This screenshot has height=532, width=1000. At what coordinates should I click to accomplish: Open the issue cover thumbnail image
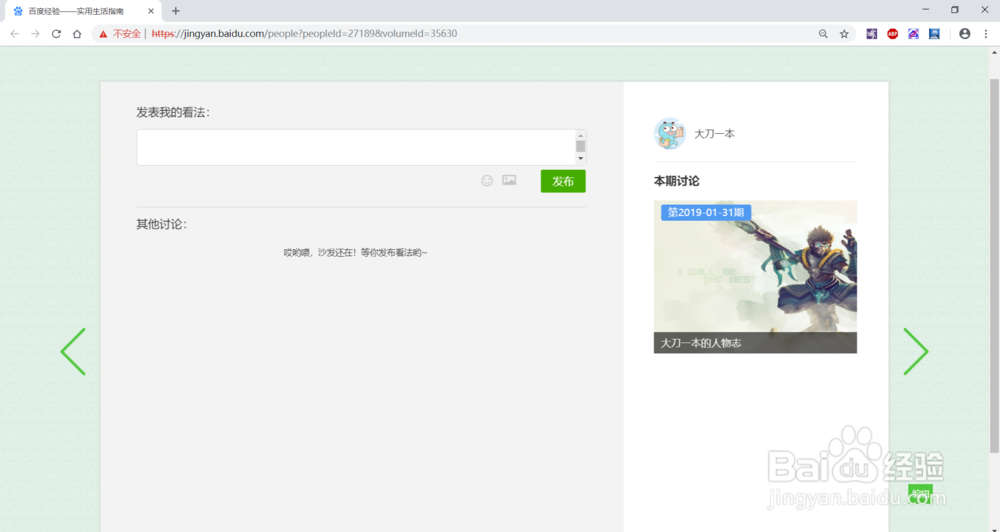[755, 277]
